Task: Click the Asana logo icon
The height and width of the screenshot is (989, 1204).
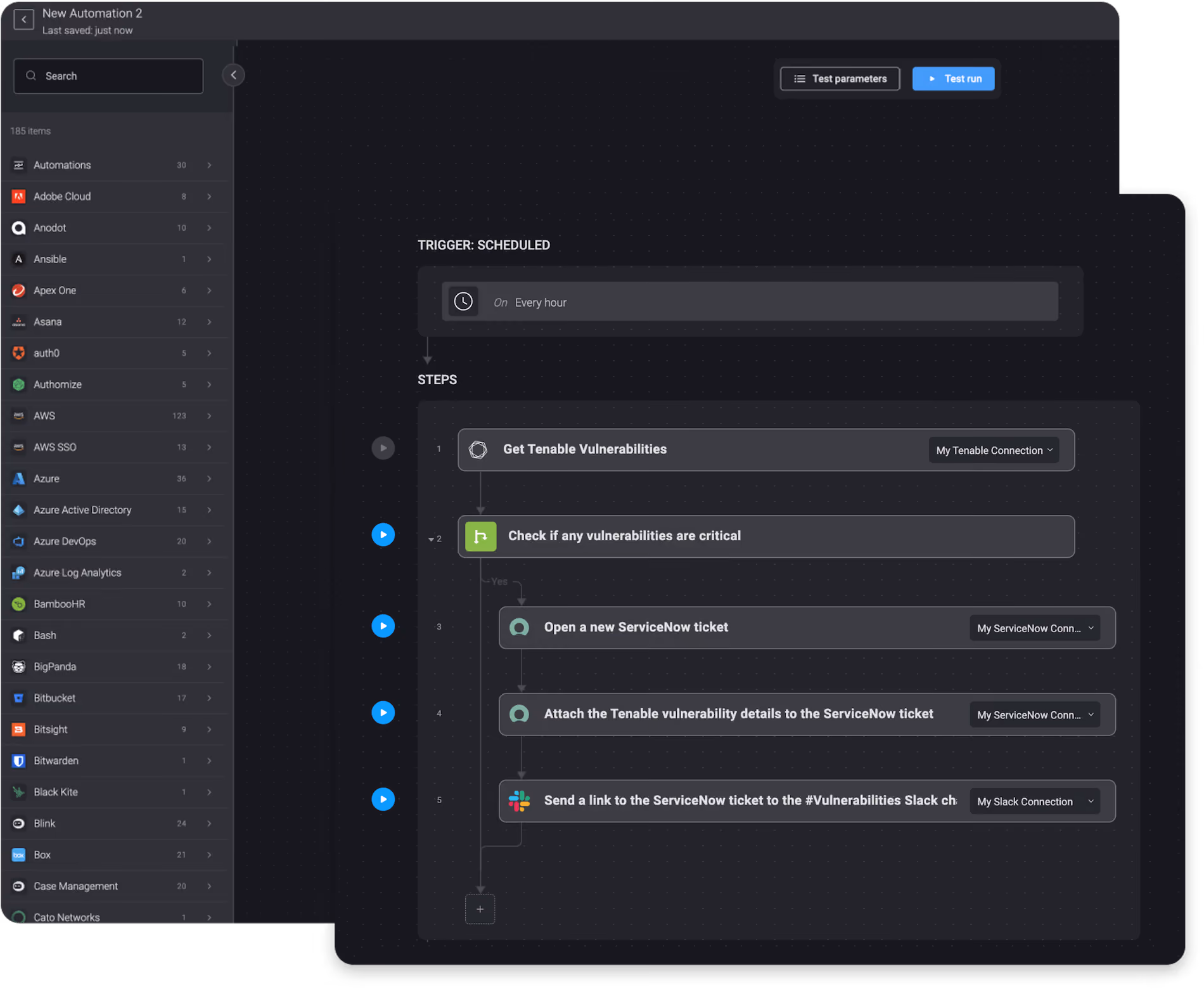Action: (19, 322)
